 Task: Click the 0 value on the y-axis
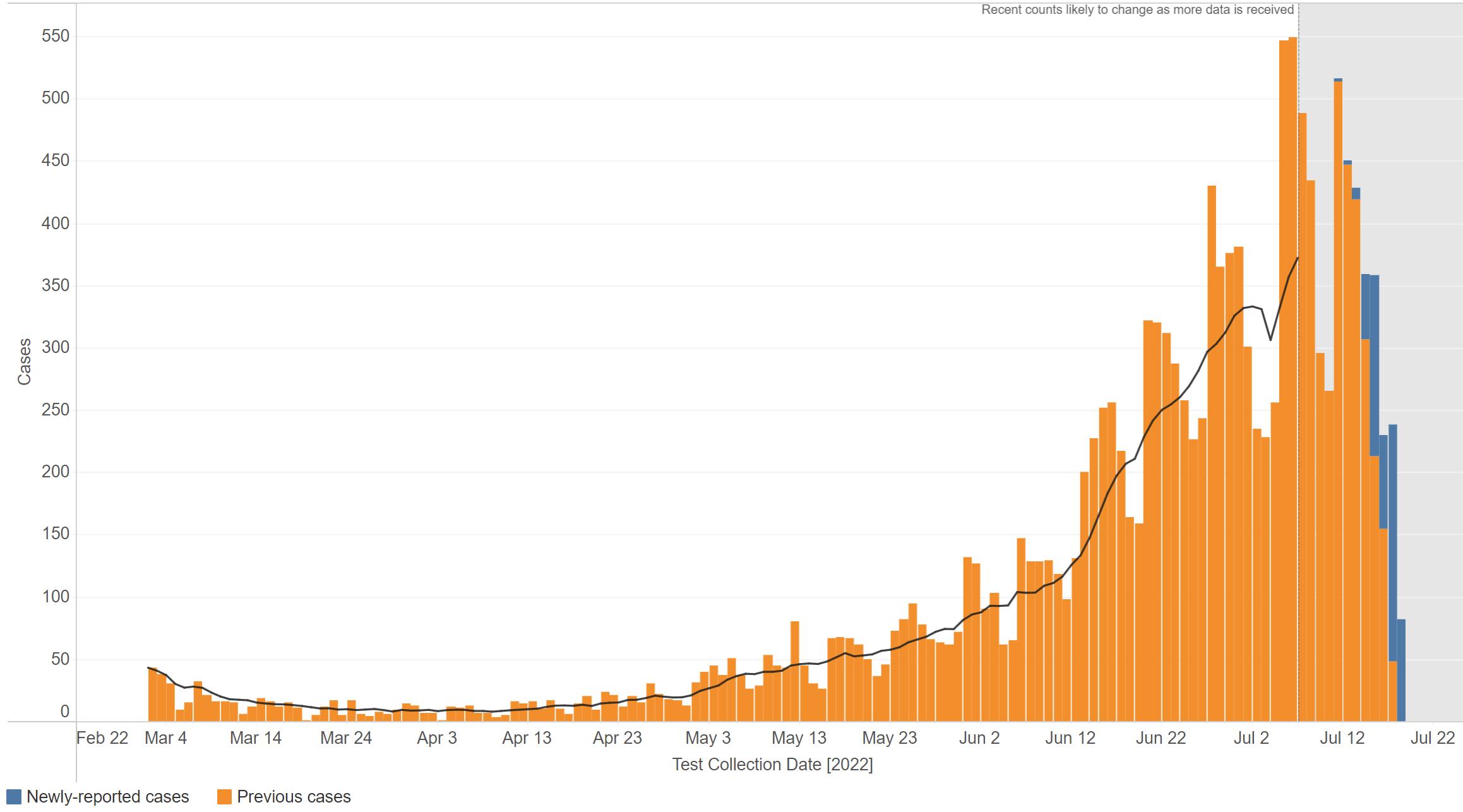click(x=64, y=712)
